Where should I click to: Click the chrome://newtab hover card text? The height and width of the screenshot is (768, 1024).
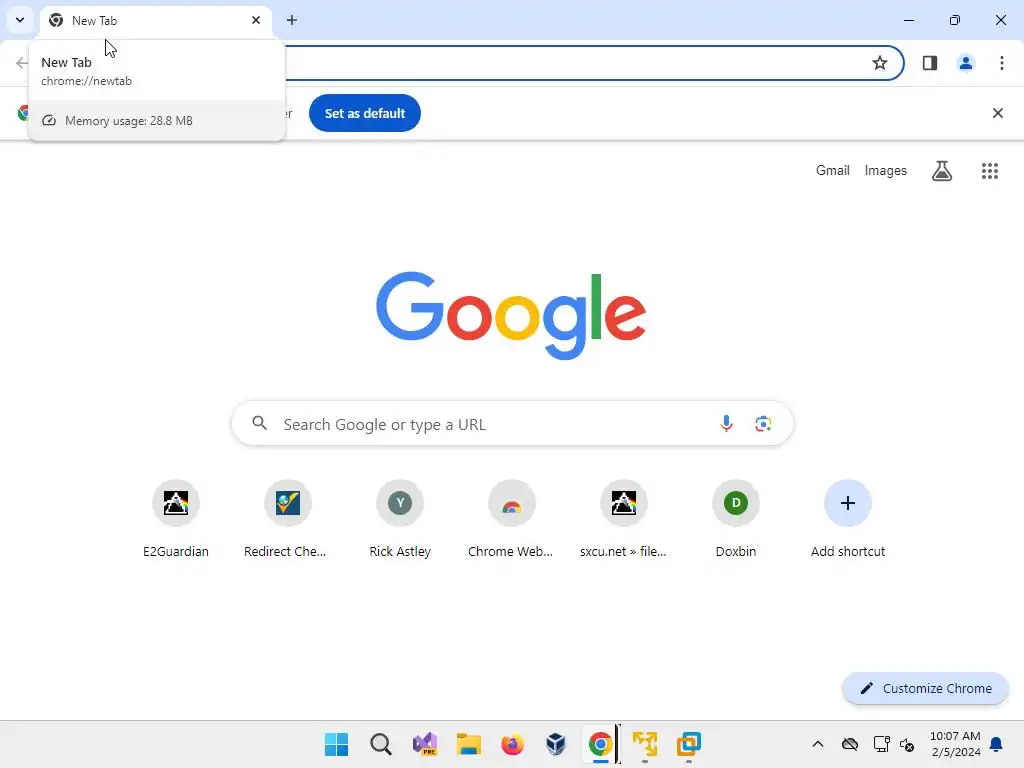pyautogui.click(x=86, y=81)
